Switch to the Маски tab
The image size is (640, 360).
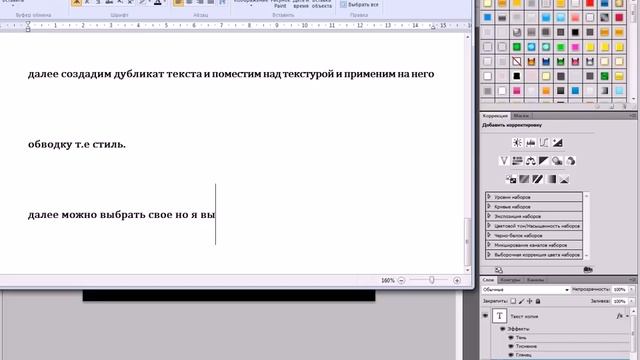[520, 116]
